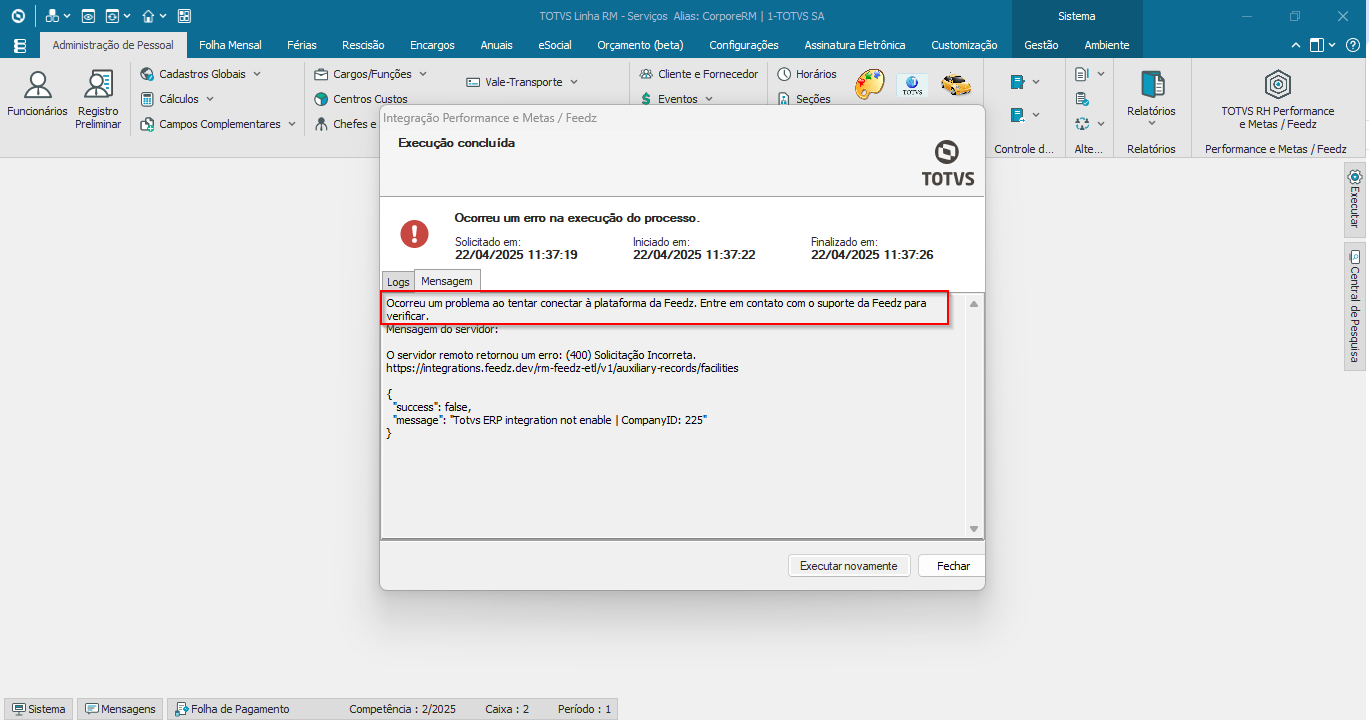The height and width of the screenshot is (720, 1369).
Task: Click the document-check icon in the Alte... group
Action: click(1082, 99)
